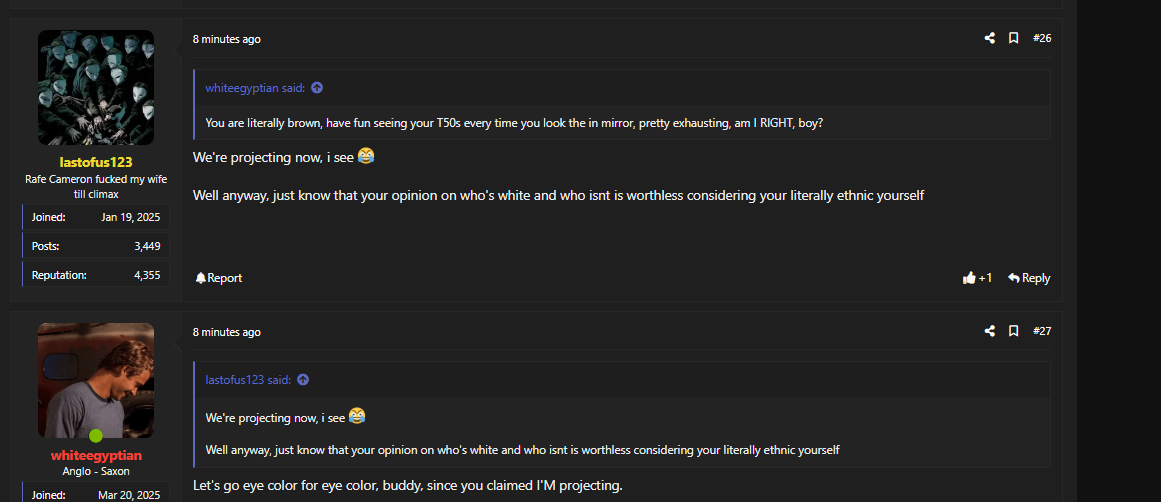The width and height of the screenshot is (1161, 502).
Task: Open post number #27 permalink
Action: coord(1042,331)
